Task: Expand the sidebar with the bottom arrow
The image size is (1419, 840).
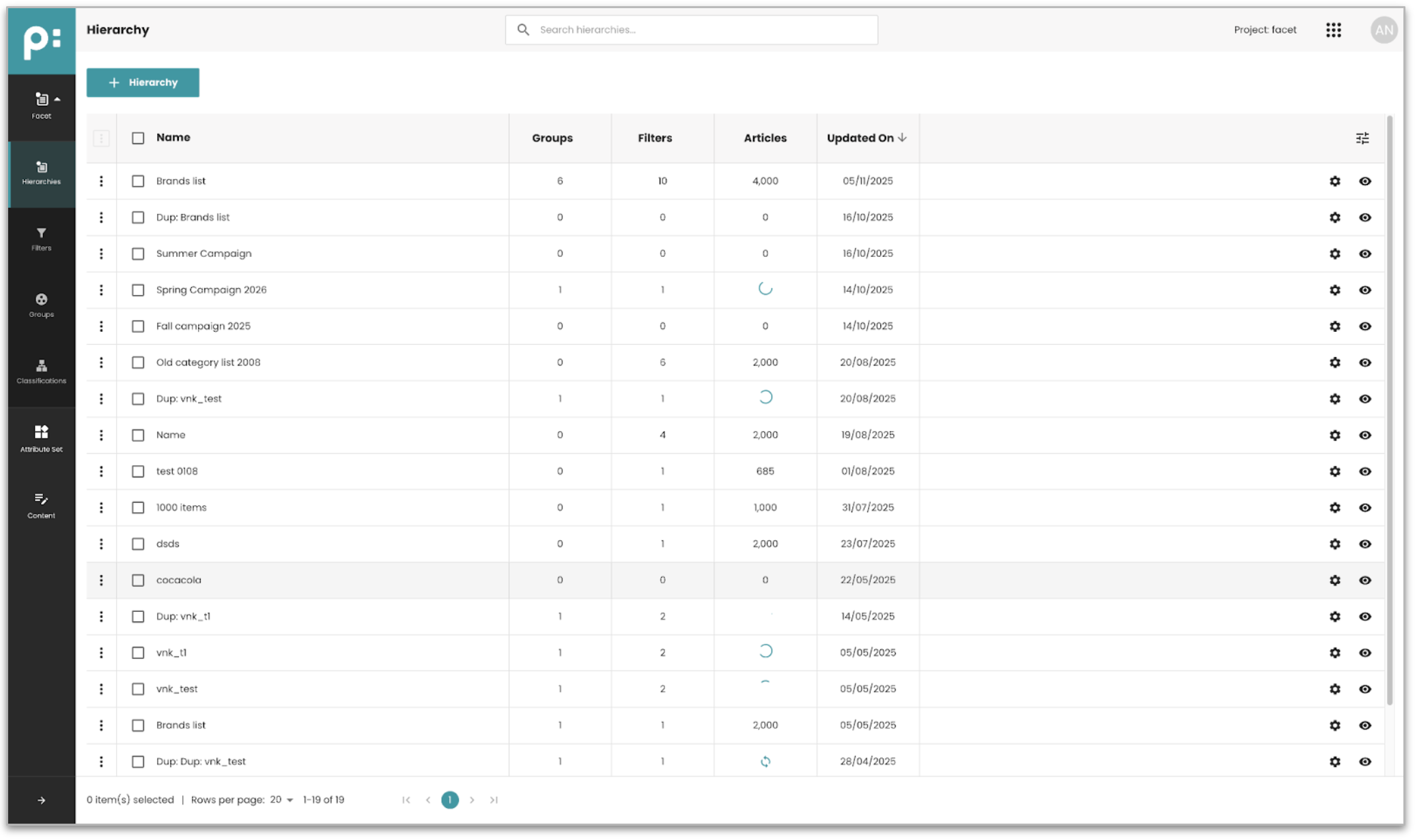Action: tap(41, 800)
